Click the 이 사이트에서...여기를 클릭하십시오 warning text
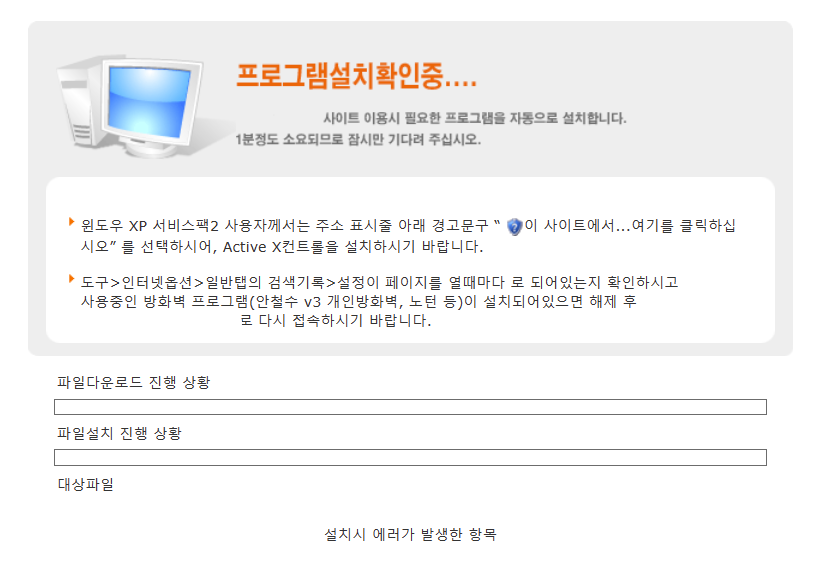This screenshot has height=579, width=813. 630,226
